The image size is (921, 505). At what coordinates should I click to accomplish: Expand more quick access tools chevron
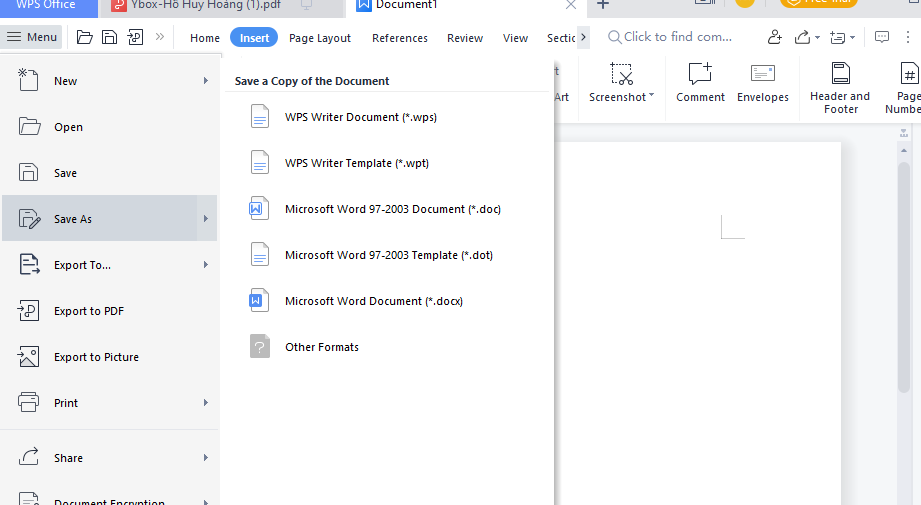click(160, 37)
